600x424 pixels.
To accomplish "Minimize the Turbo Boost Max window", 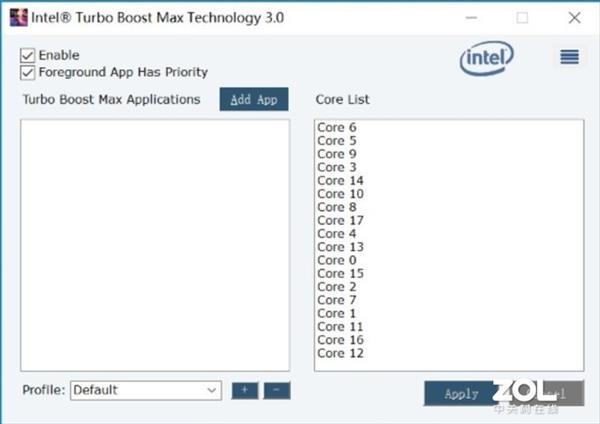I will click(x=471, y=17).
